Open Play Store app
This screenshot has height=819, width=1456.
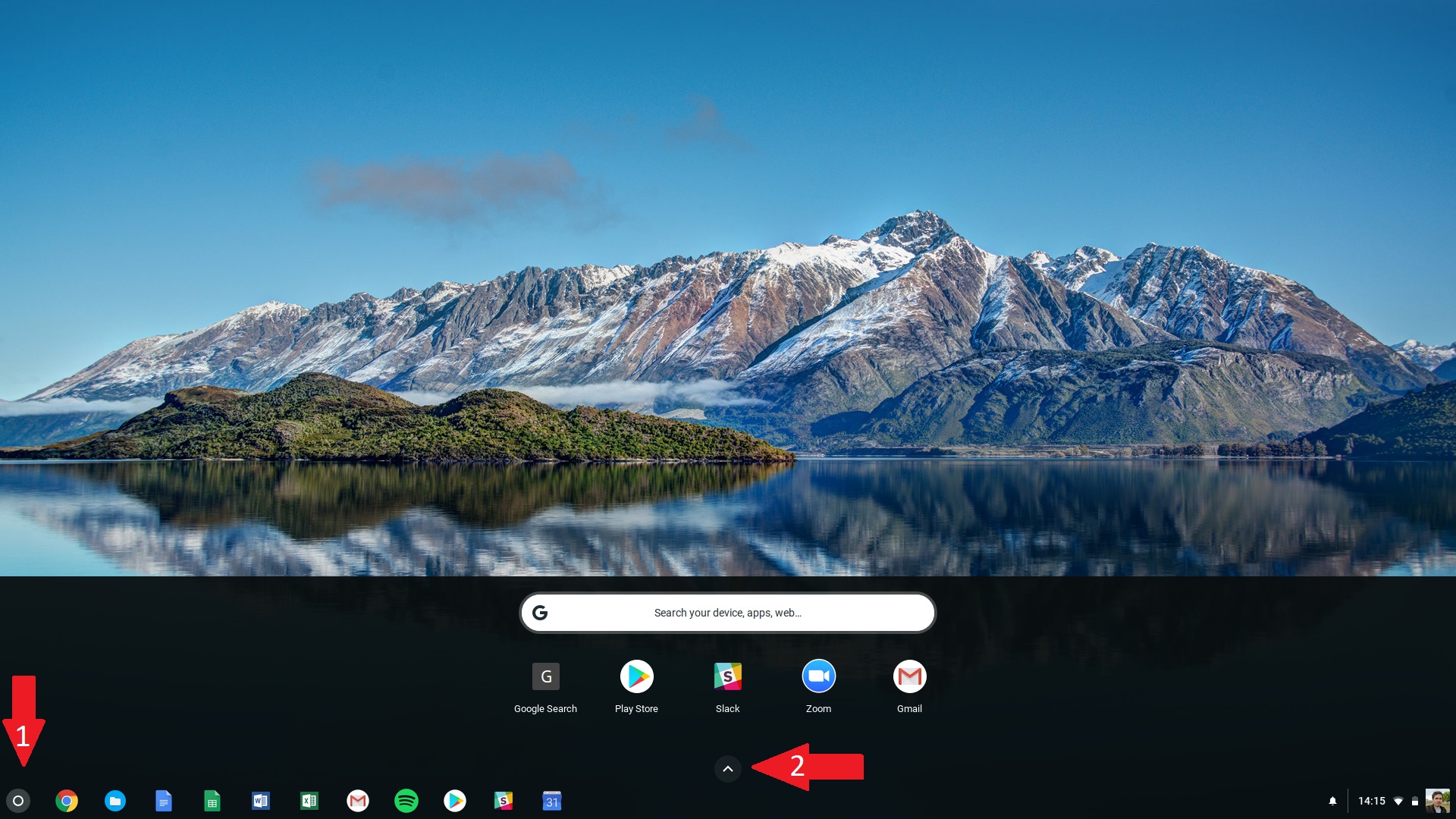[636, 676]
